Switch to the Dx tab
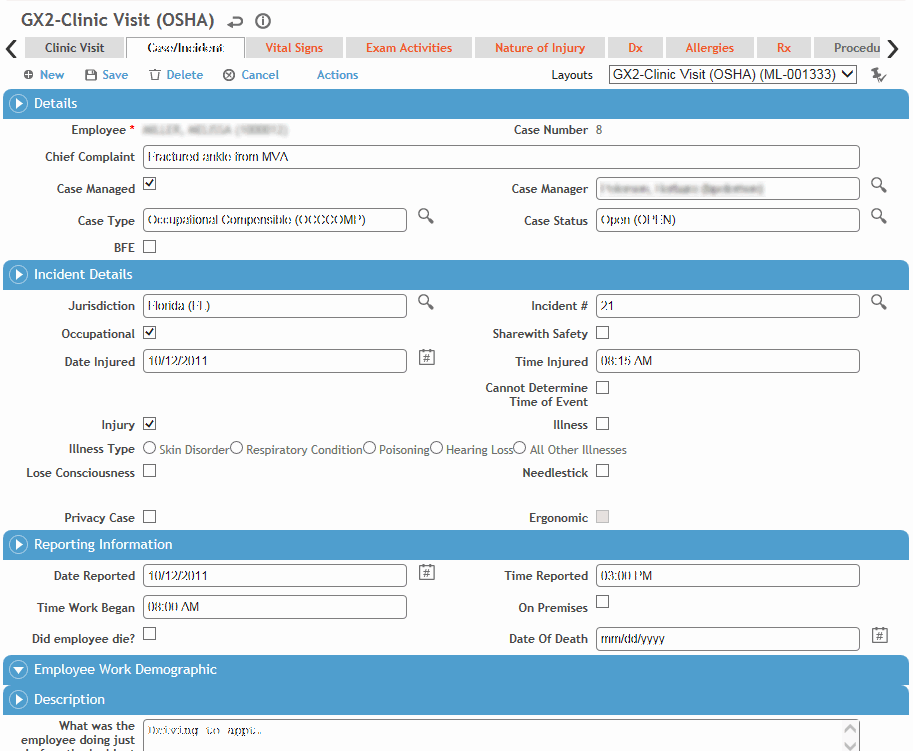 click(635, 48)
